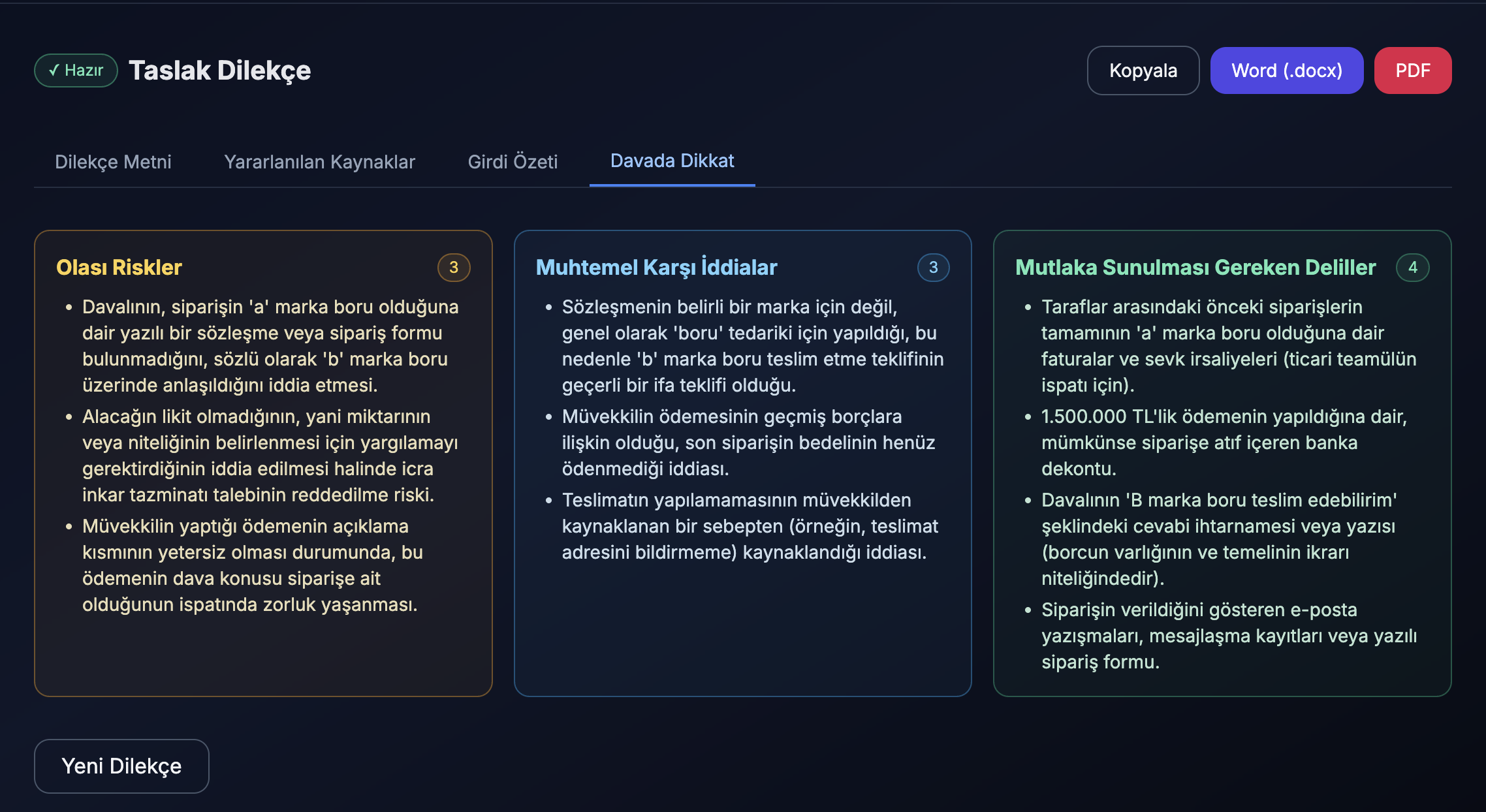1486x812 pixels.
Task: Download as Word (.docx)
Action: pyautogui.click(x=1286, y=70)
